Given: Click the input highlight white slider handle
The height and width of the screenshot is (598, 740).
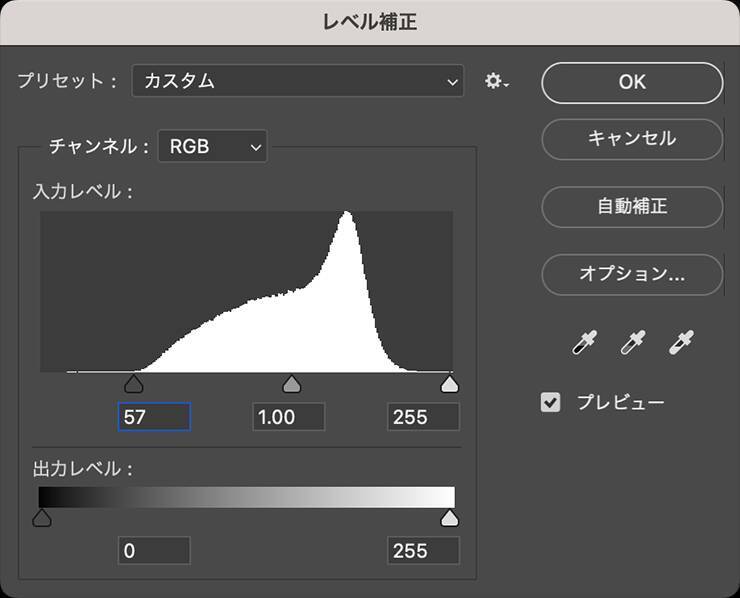Looking at the screenshot, I should pos(450,385).
